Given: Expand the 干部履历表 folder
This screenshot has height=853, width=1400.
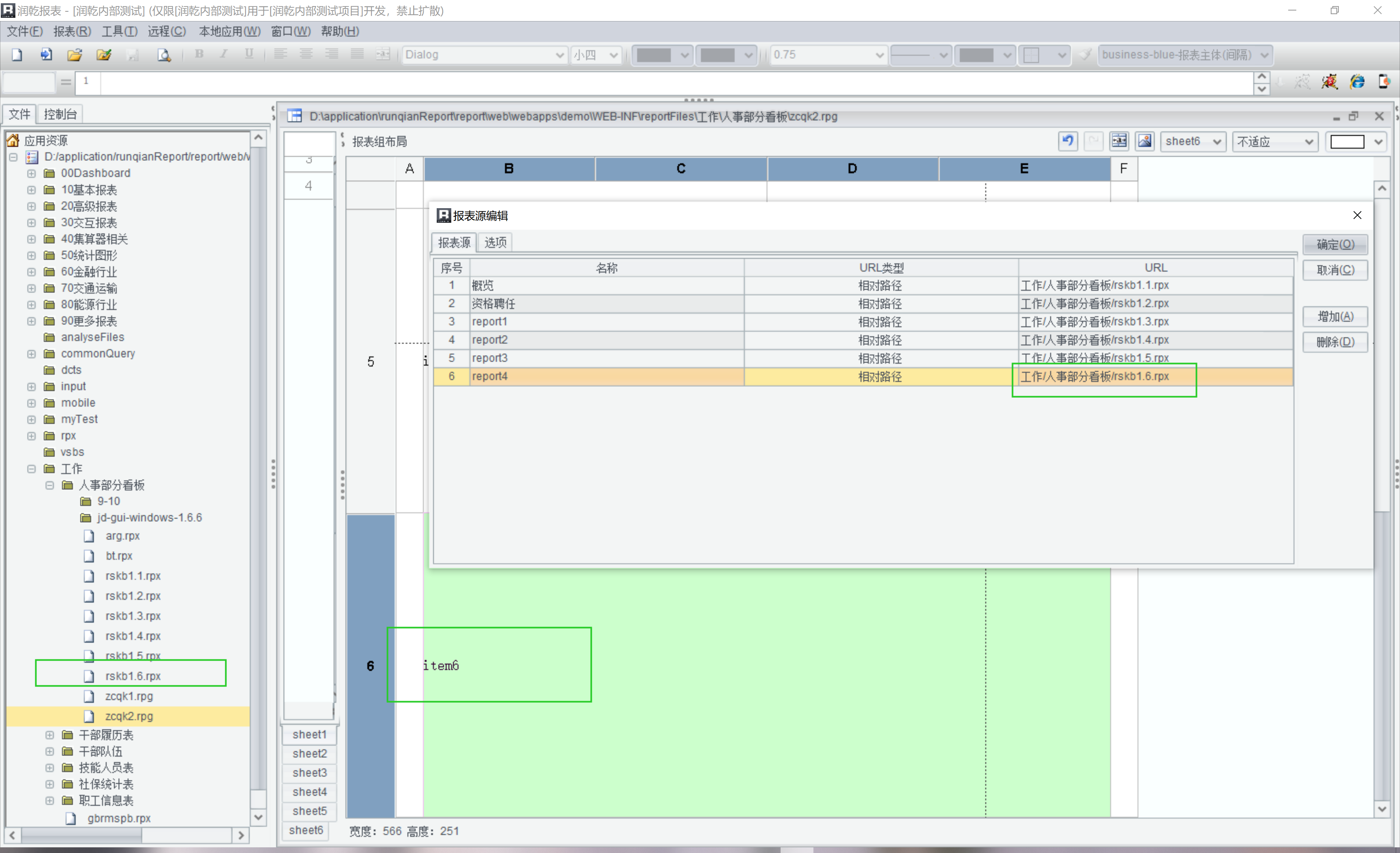Looking at the screenshot, I should click(50, 735).
